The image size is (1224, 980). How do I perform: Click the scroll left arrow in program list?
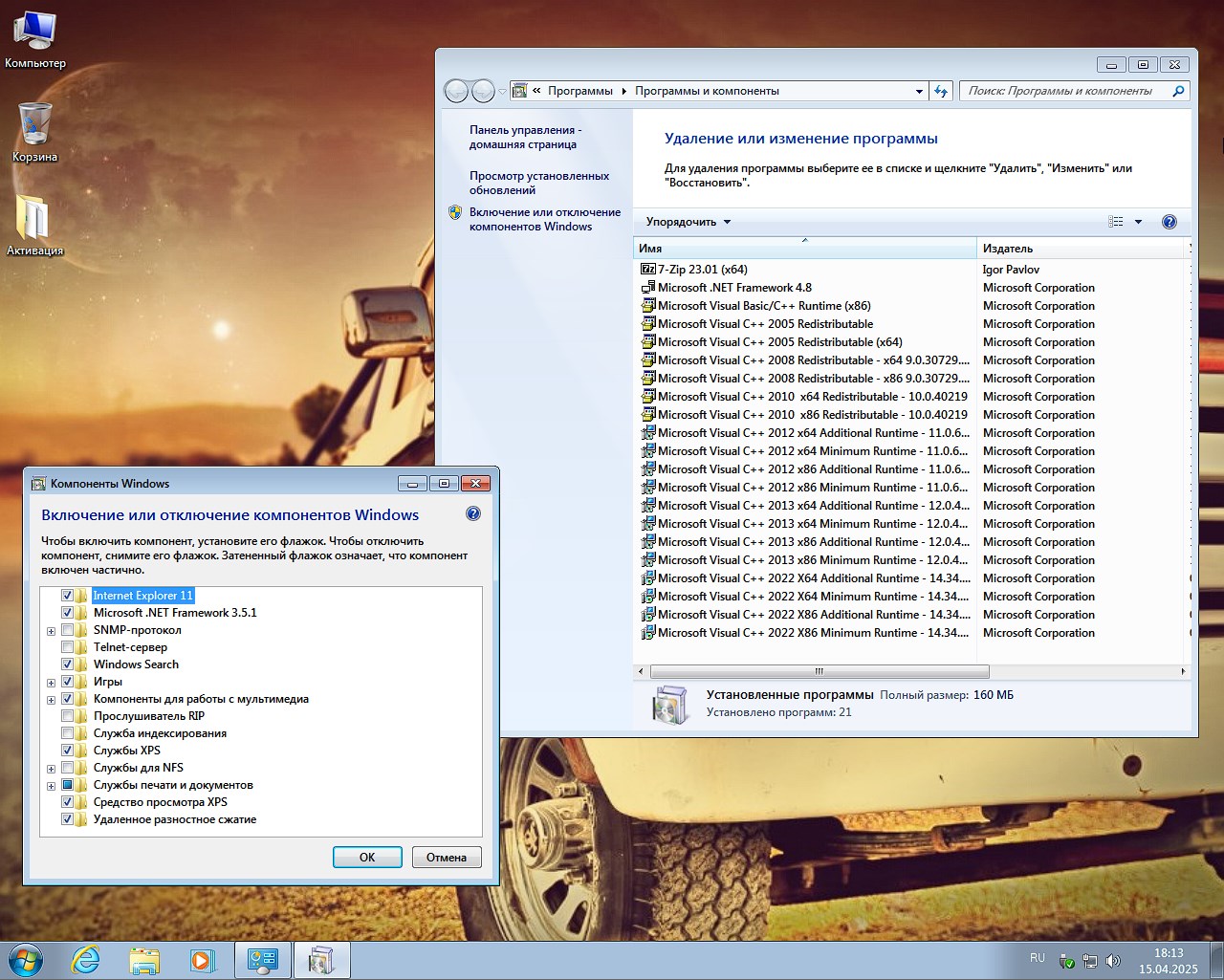click(x=641, y=671)
